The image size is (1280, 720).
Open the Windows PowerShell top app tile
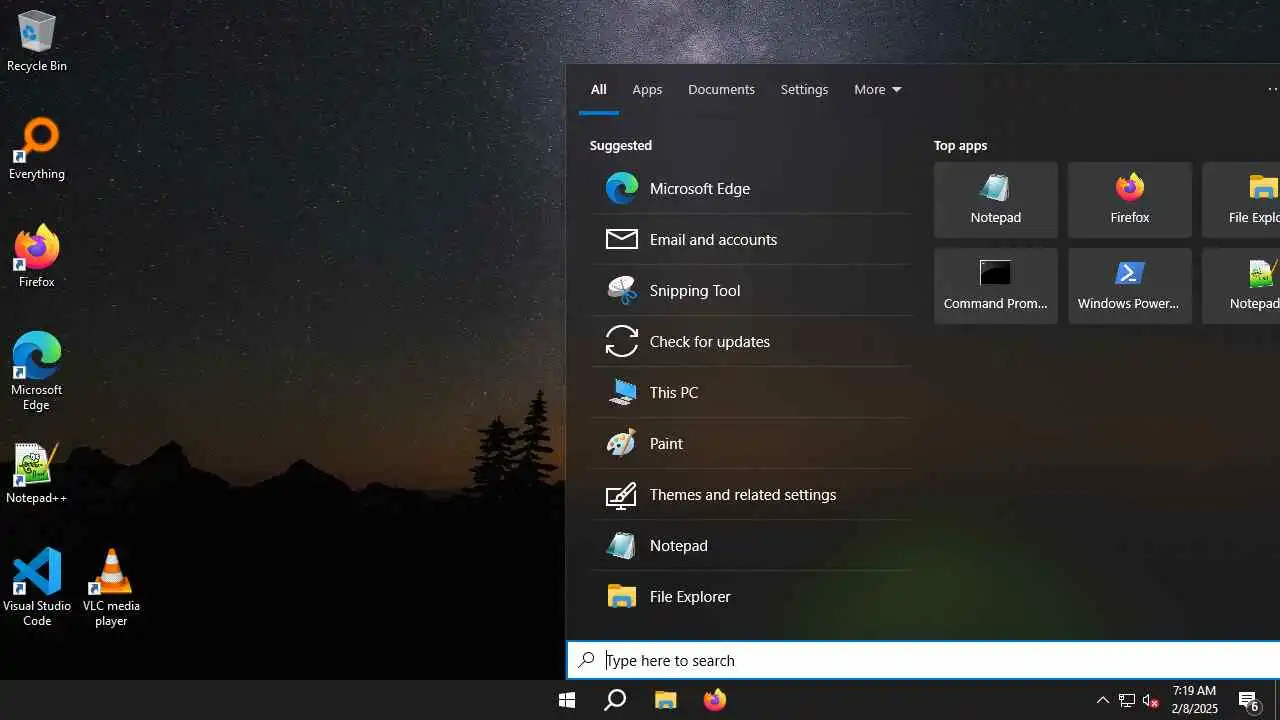[x=1129, y=286]
